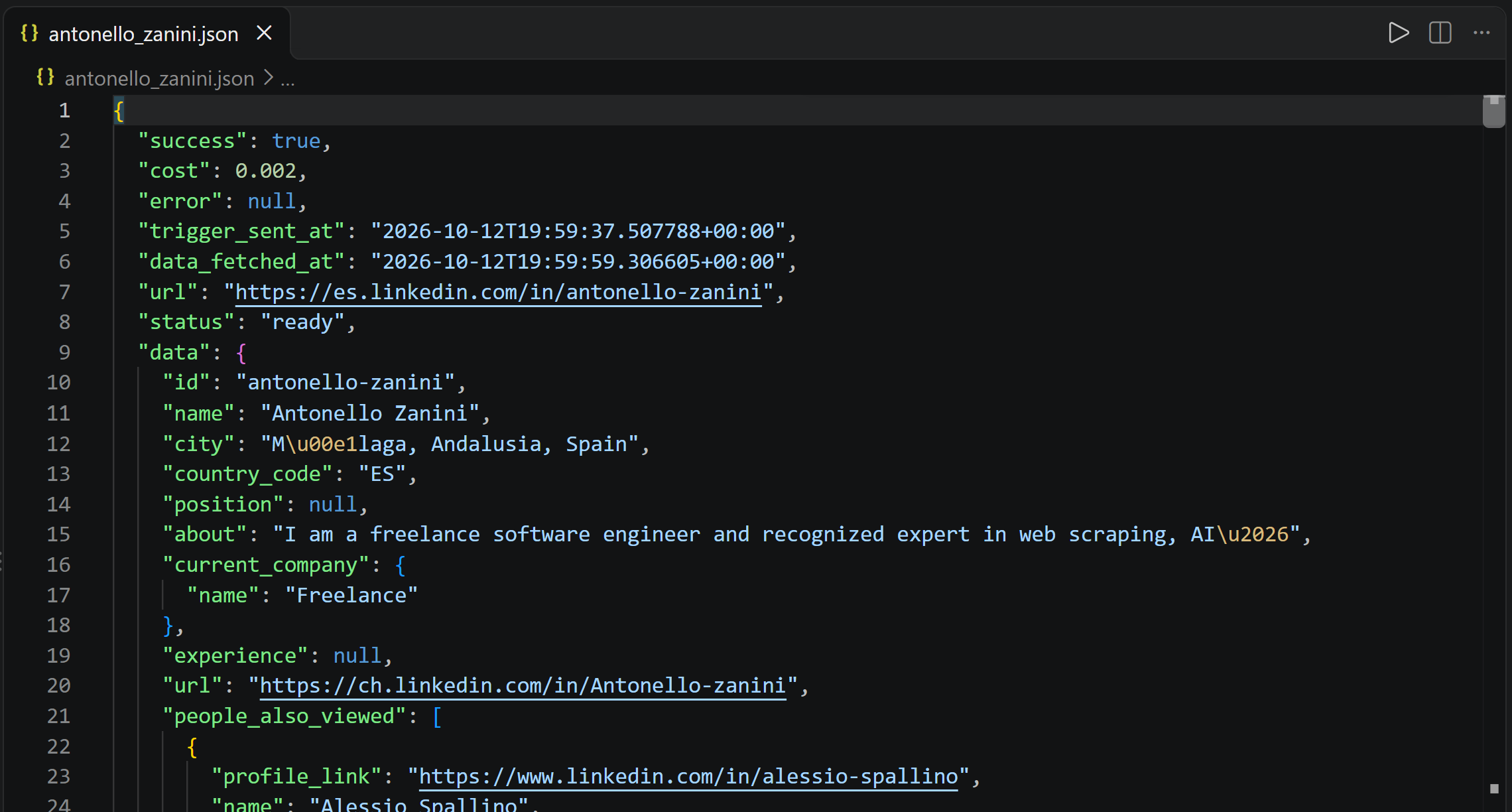Click the "current_company" key
Viewport: 1512px width, 812px height.
[x=266, y=565]
